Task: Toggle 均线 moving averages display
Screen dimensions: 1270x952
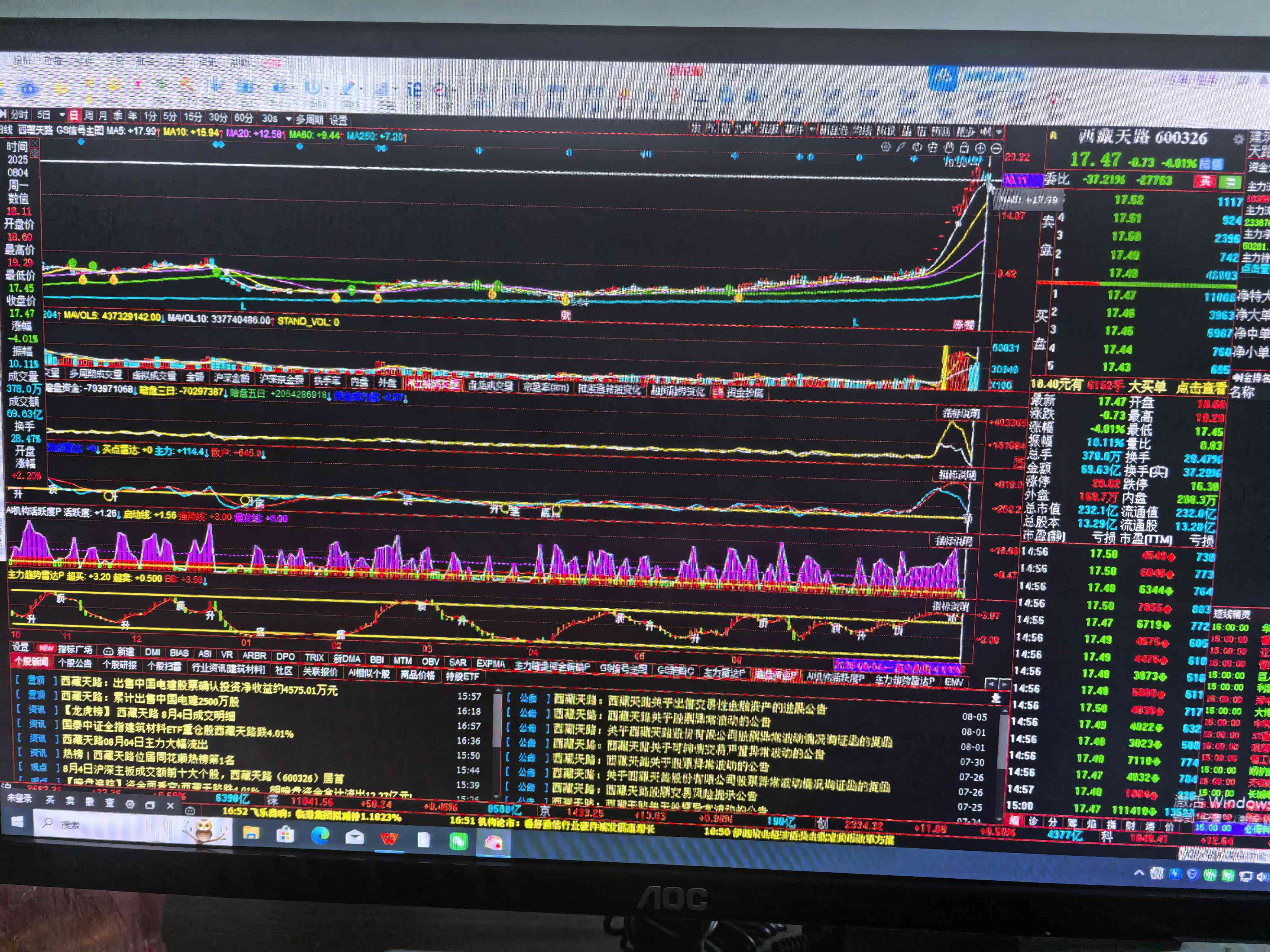Action: point(862,131)
